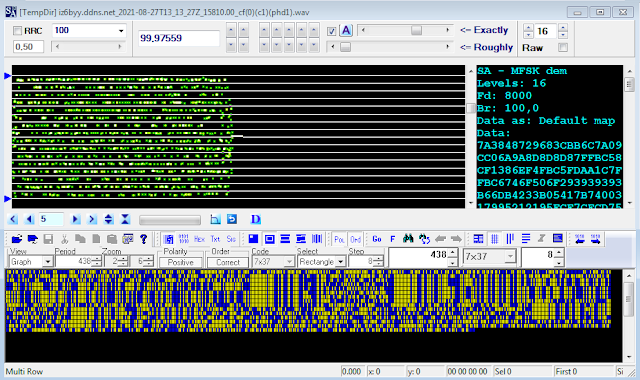Image resolution: width=640 pixels, height=380 pixels.
Task: Toggle the A auto button
Action: click(346, 31)
